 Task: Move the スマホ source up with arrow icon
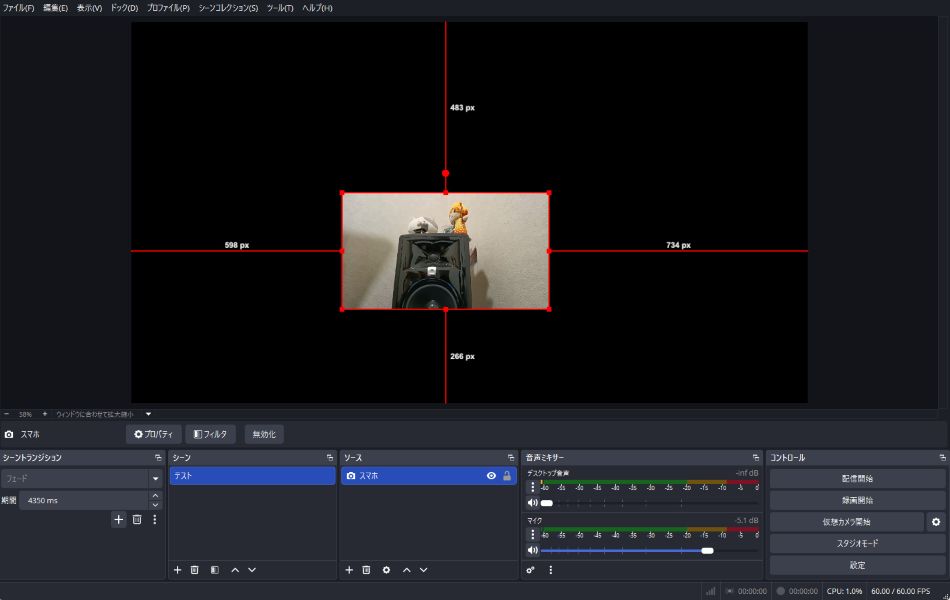[406, 570]
